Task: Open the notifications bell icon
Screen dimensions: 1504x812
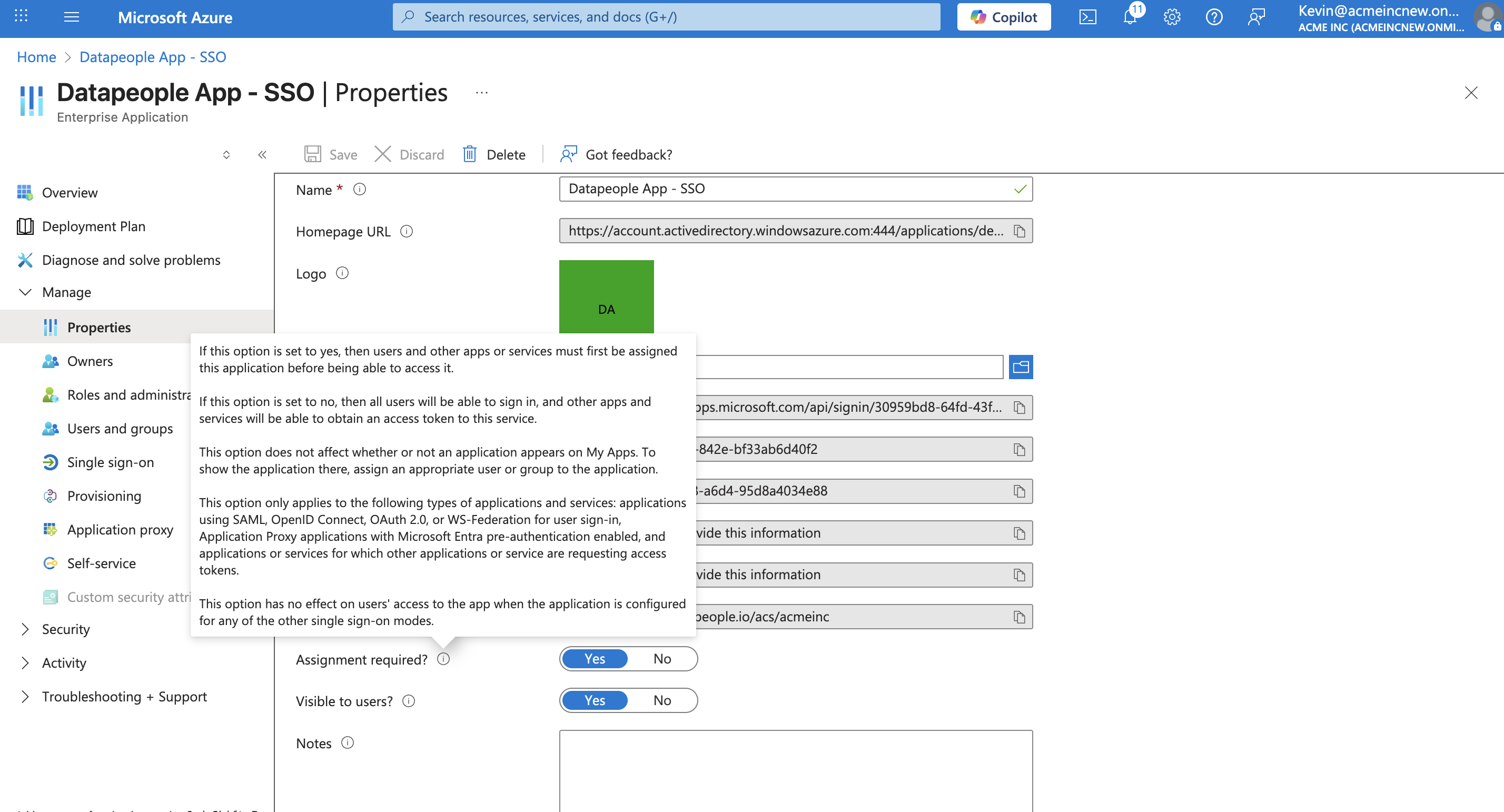Action: pos(1130,17)
